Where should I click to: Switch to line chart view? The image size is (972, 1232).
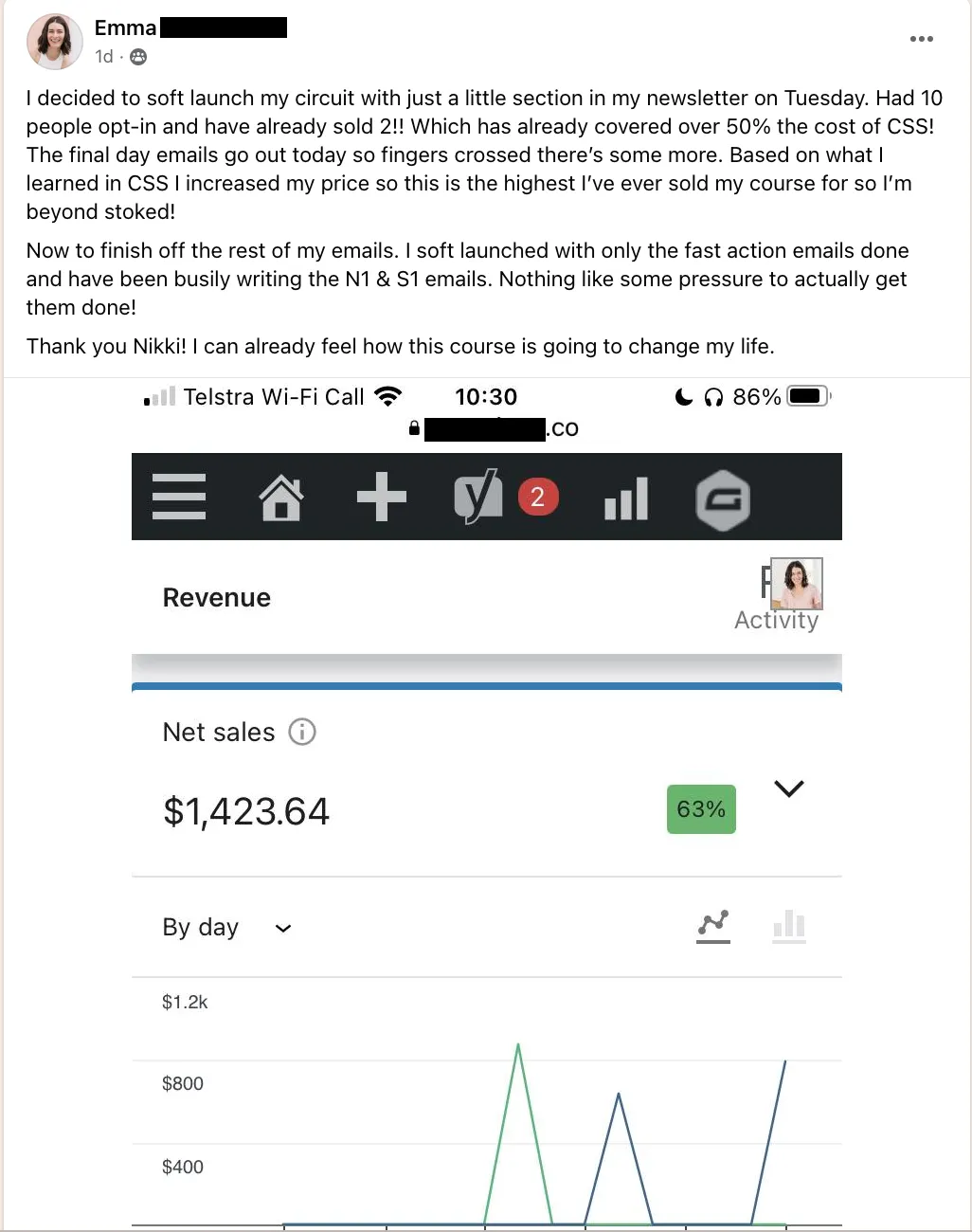(713, 925)
